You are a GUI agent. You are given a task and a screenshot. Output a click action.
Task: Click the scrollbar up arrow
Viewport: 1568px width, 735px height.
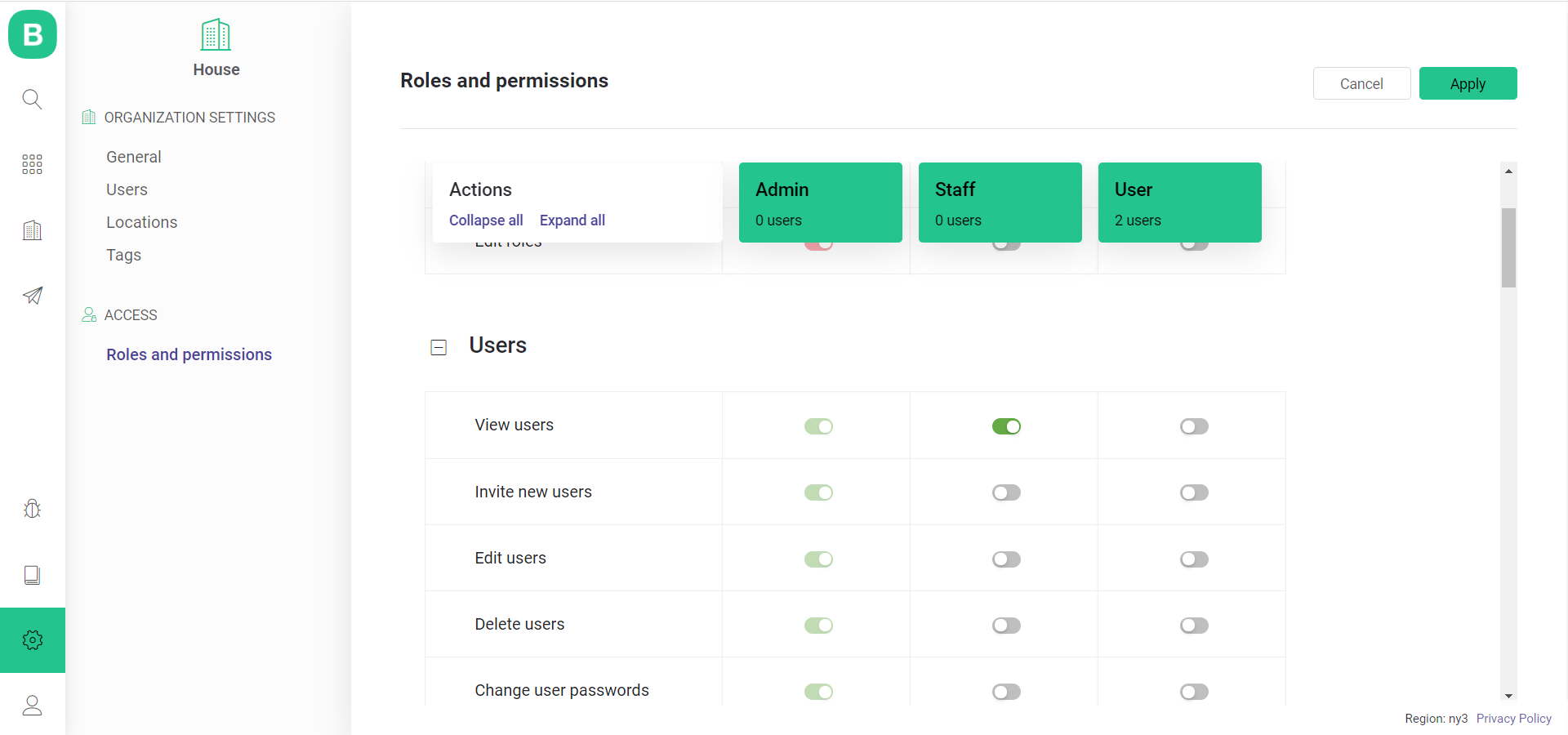point(1508,171)
